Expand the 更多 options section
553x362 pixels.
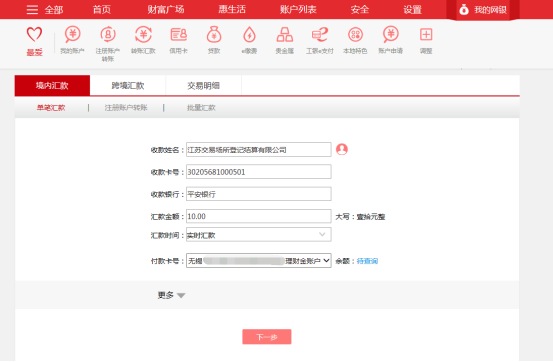(171, 295)
